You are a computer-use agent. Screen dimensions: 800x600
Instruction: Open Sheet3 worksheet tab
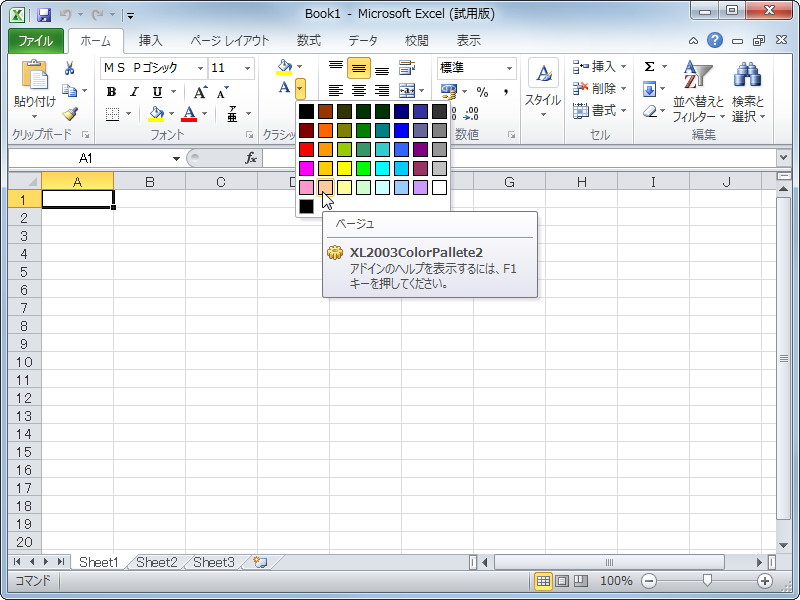(x=214, y=562)
